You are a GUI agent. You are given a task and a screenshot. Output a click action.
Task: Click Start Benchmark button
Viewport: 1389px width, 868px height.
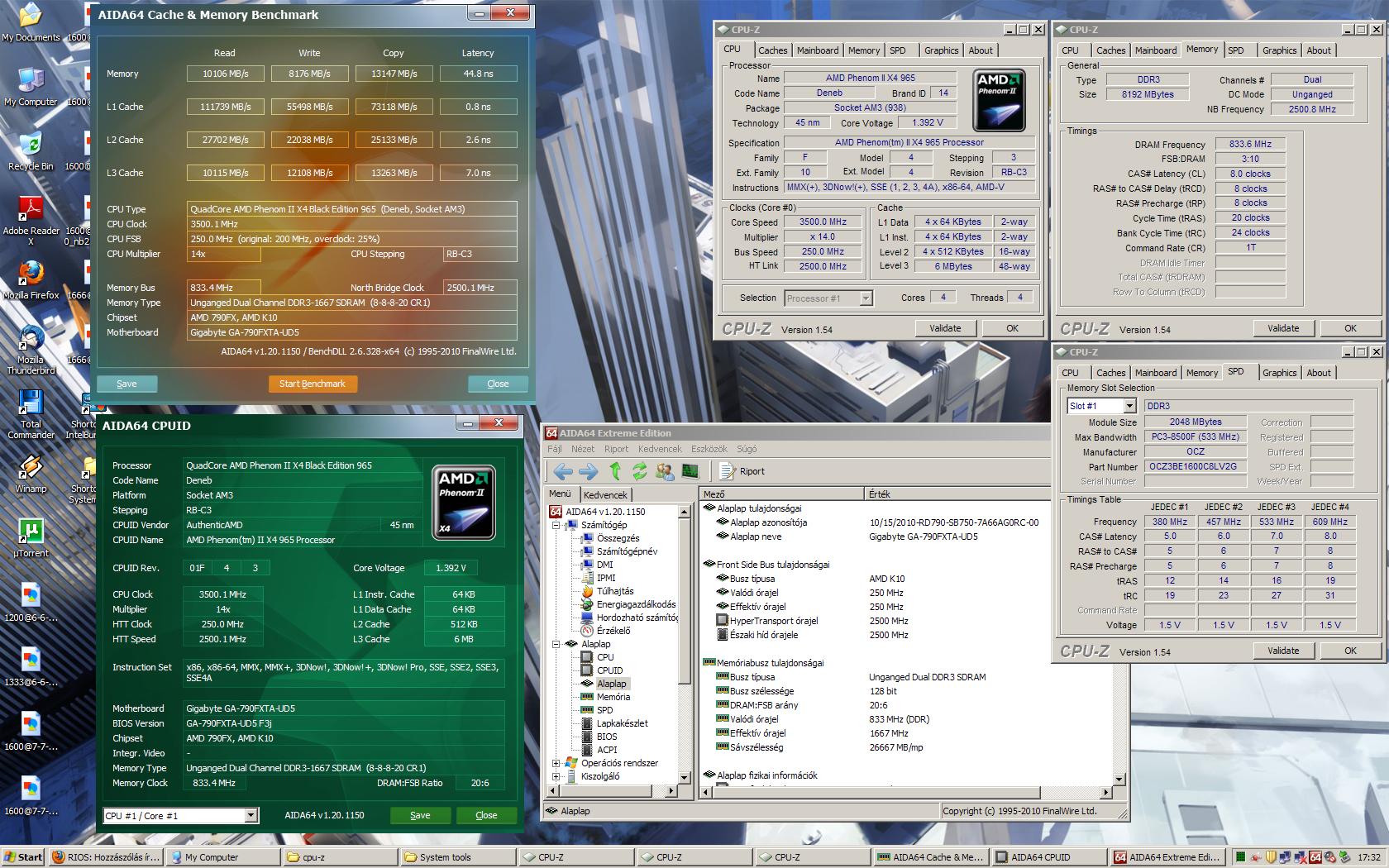313,384
